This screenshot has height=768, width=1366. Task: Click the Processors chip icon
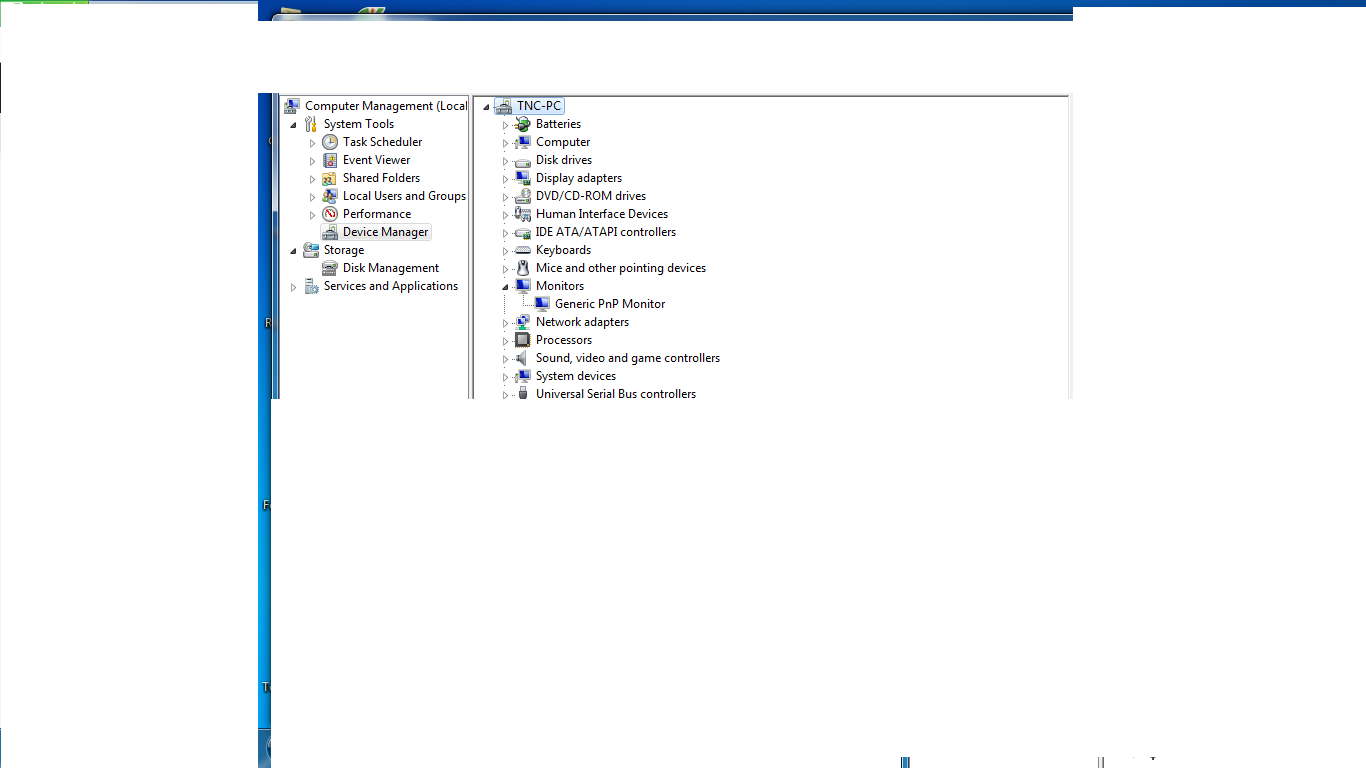[x=522, y=340]
